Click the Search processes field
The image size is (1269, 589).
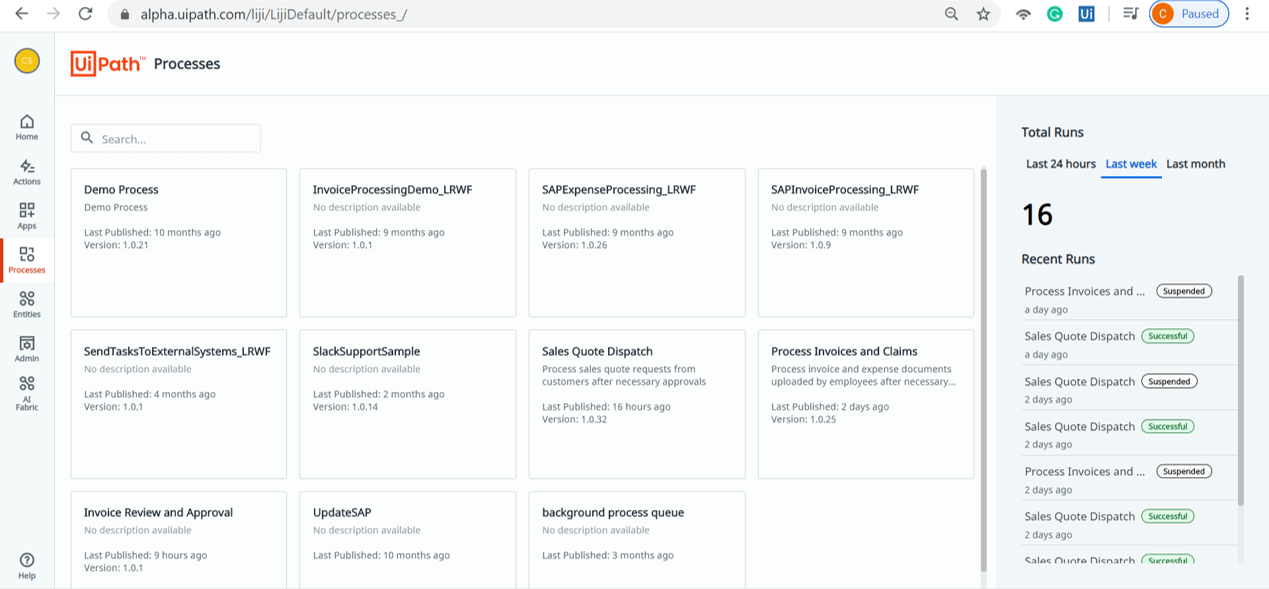pos(166,138)
